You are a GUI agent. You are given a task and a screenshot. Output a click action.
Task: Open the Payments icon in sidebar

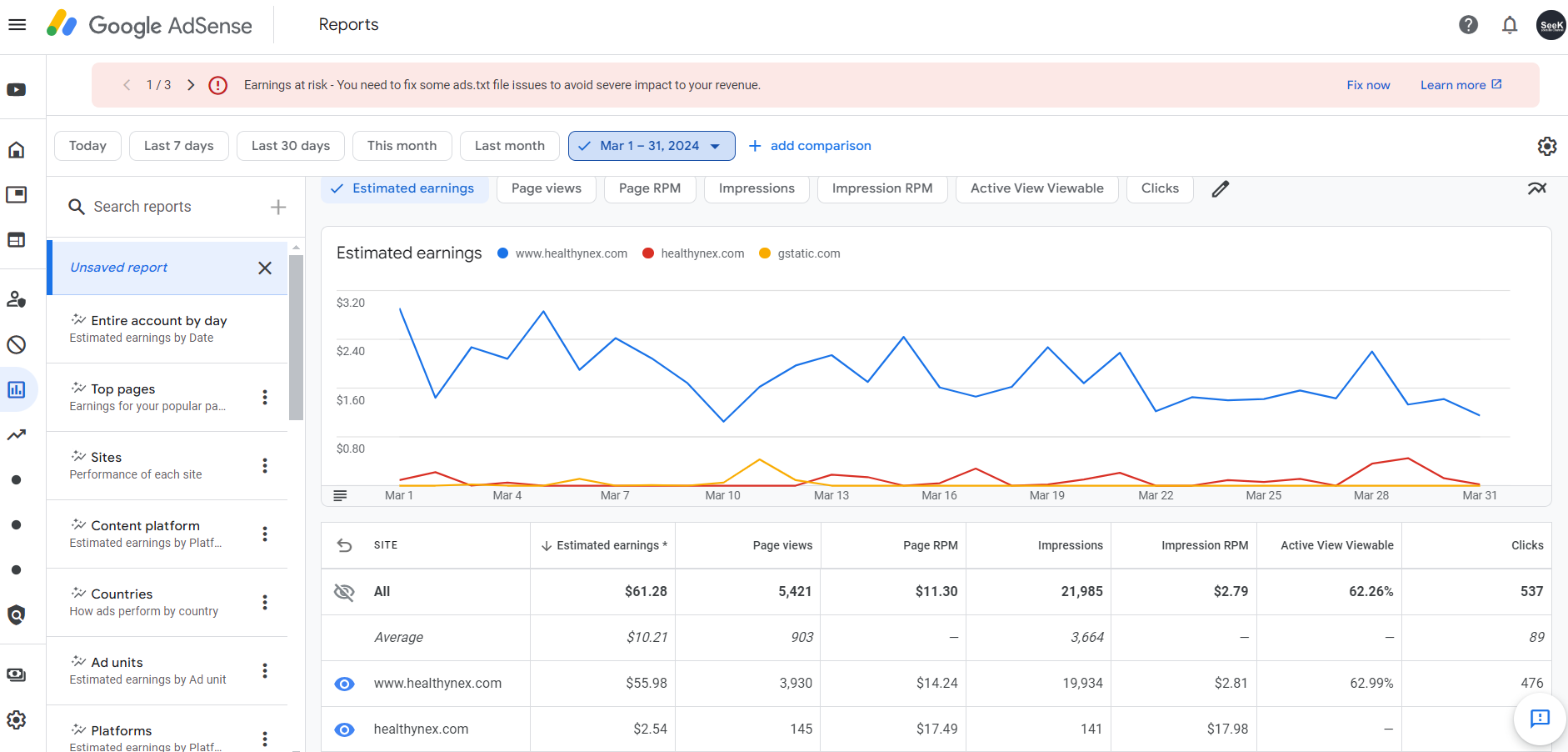click(x=17, y=674)
